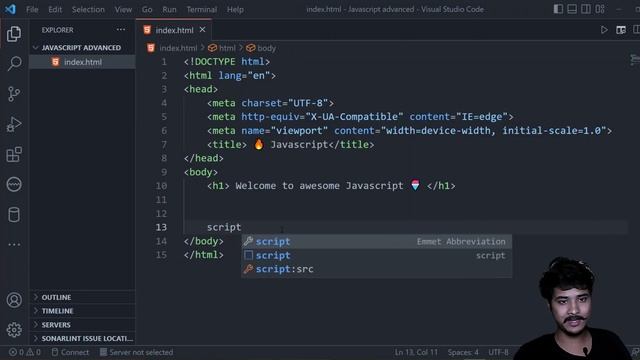Click the errors and warnings status indicator
Viewport: 640px width, 360px height.
click(24, 352)
